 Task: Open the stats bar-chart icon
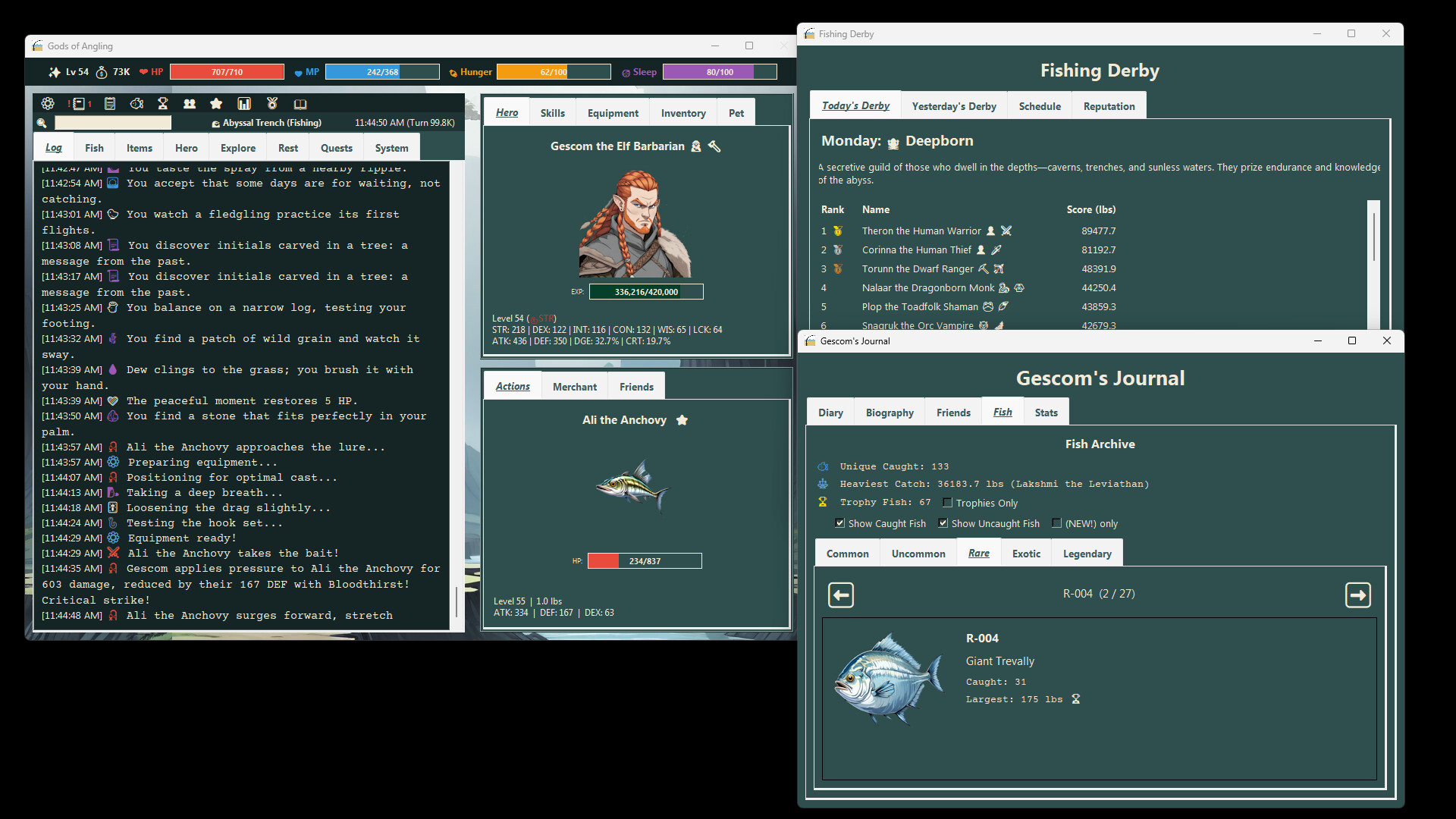click(x=243, y=104)
